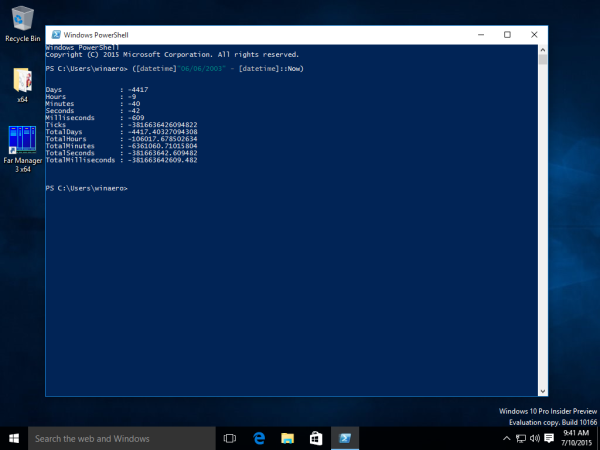Image resolution: width=600 pixels, height=450 pixels.
Task: Open the Action Center notifications icon
Action: [549, 439]
